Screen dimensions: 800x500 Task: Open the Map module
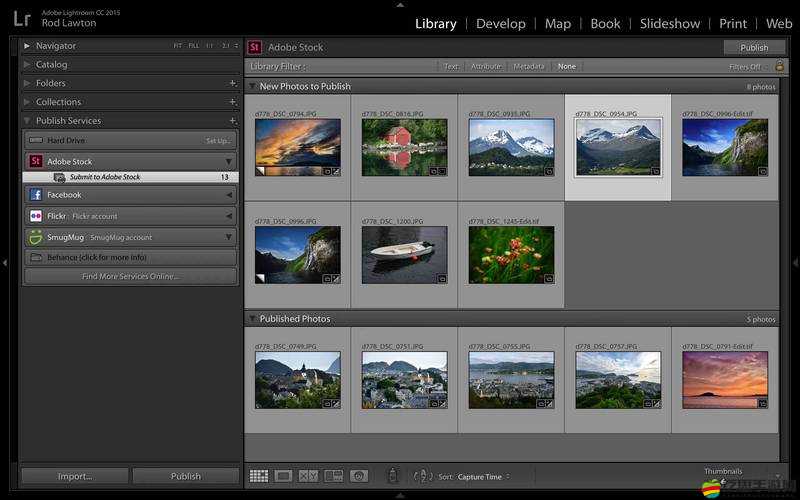coord(558,23)
